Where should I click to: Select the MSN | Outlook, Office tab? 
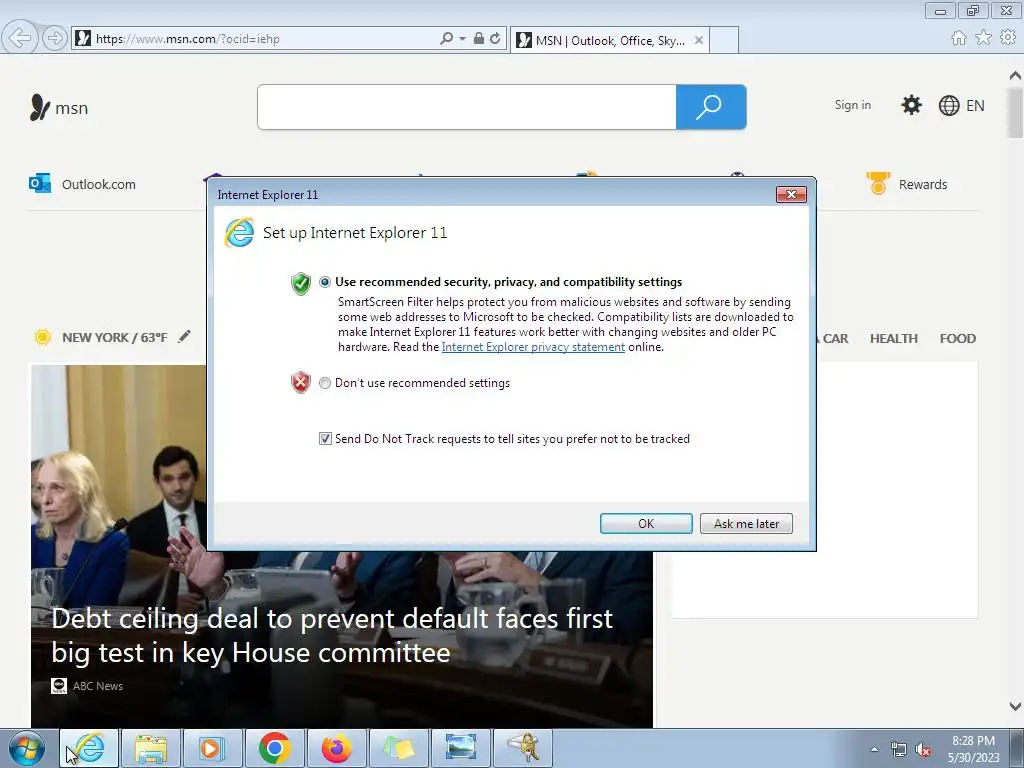coord(609,40)
